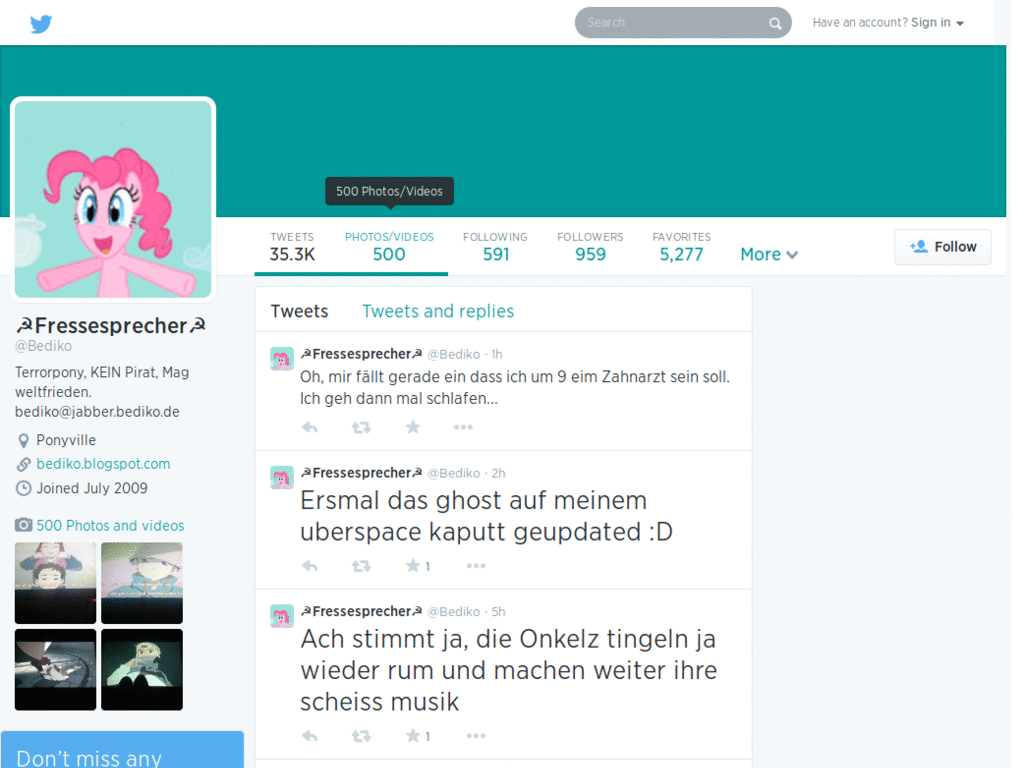This screenshot has height=768, width=1024.
Task: Open the 1h timestamp of first tweet
Action: point(497,354)
